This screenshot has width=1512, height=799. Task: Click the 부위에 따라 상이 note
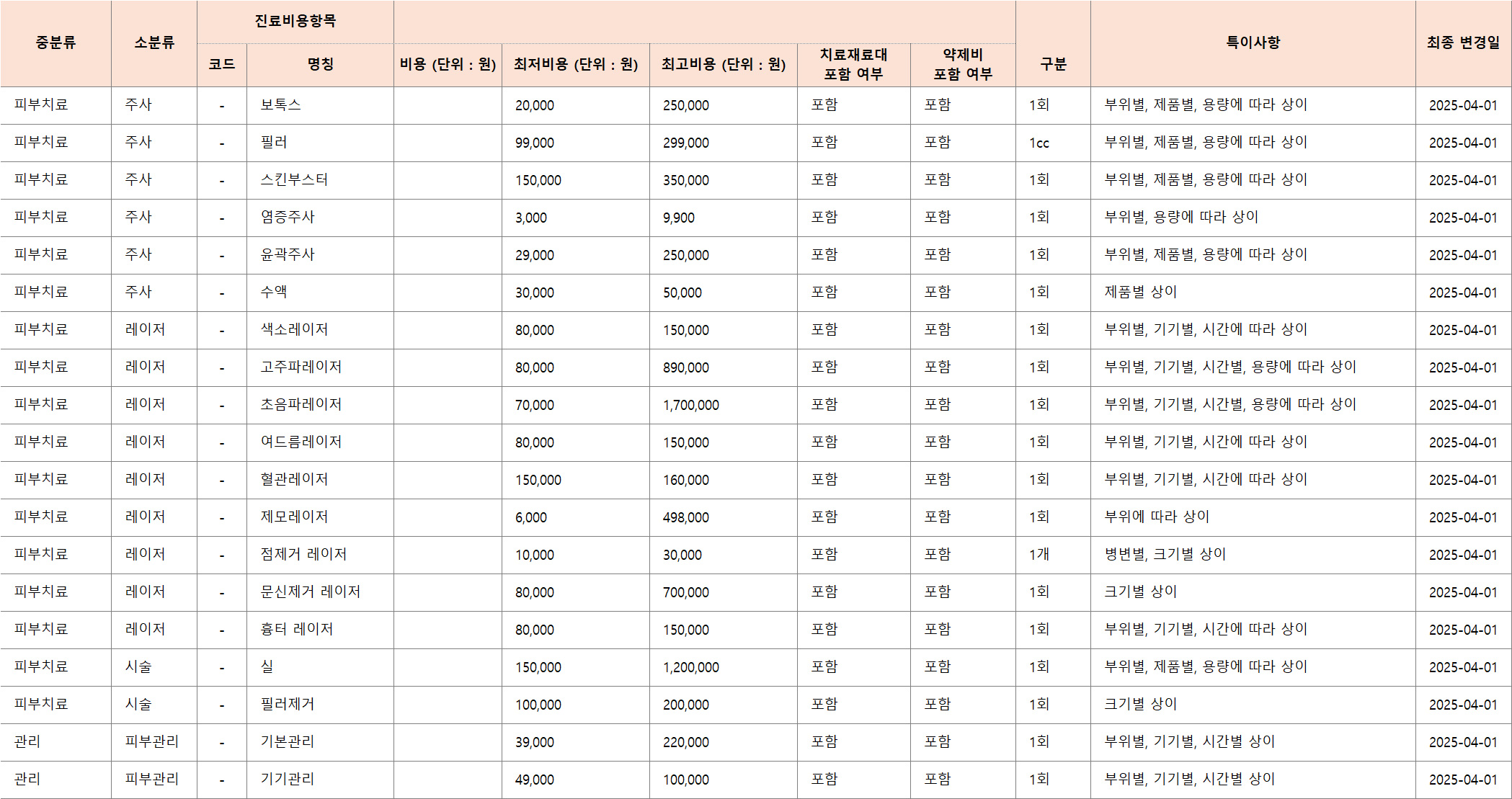click(1157, 517)
